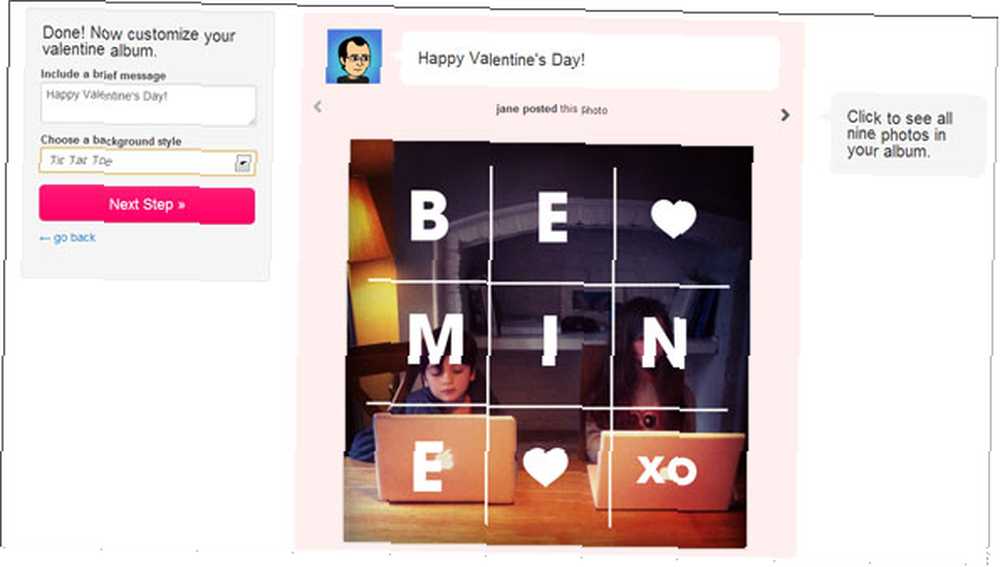Click the brief message text field
Screen dimensions: 1000x567
pos(148,105)
